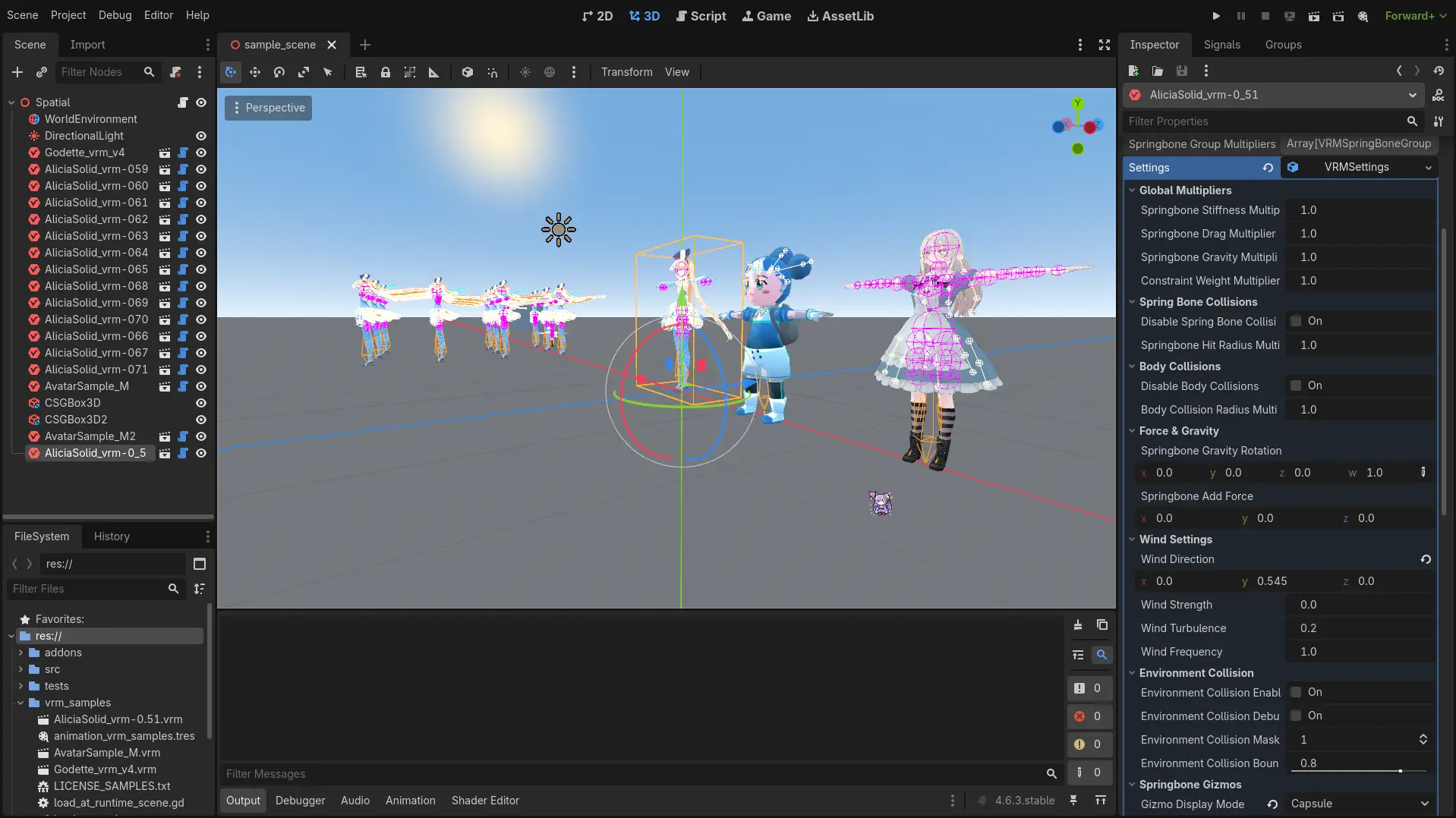1456x818 pixels.
Task: Open Springbone Group Multipliers array
Action: (1359, 144)
